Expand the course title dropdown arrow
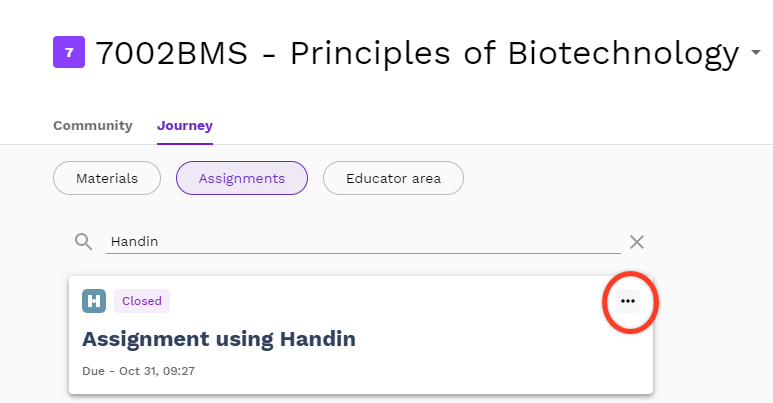 tap(756, 52)
